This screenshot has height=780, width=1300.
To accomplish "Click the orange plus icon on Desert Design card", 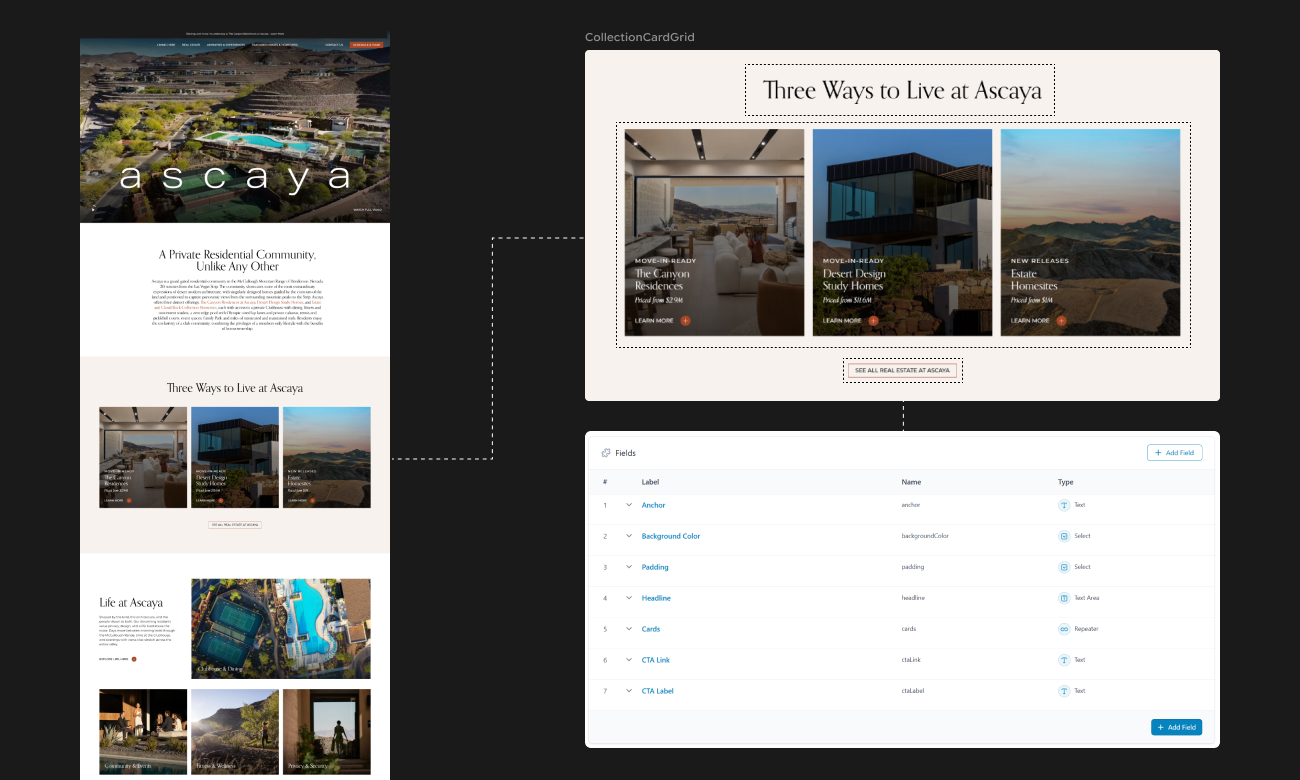I will [873, 321].
